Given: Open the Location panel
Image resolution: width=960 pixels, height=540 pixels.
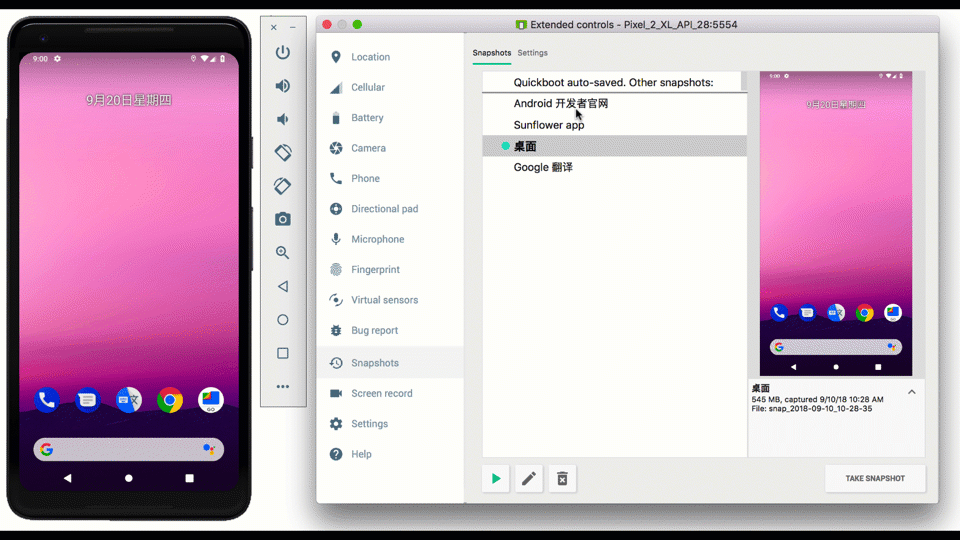Looking at the screenshot, I should (x=390, y=57).
